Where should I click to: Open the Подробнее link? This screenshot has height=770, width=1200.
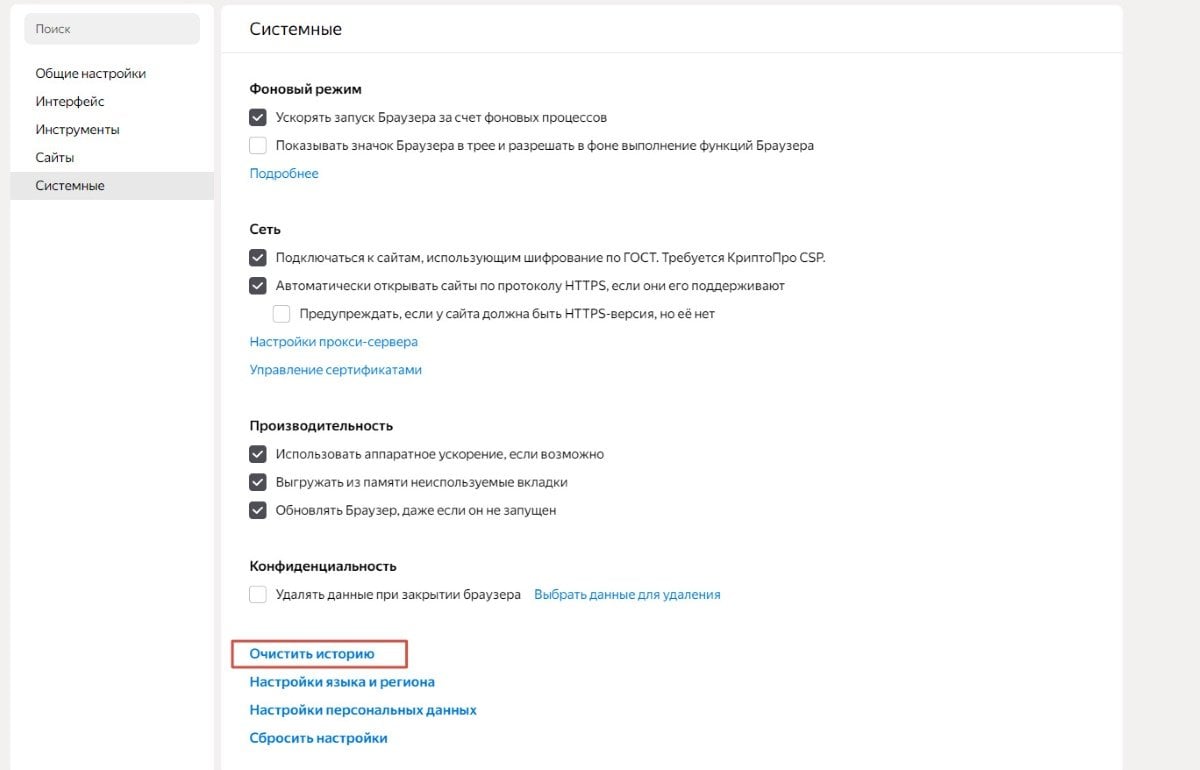click(284, 173)
